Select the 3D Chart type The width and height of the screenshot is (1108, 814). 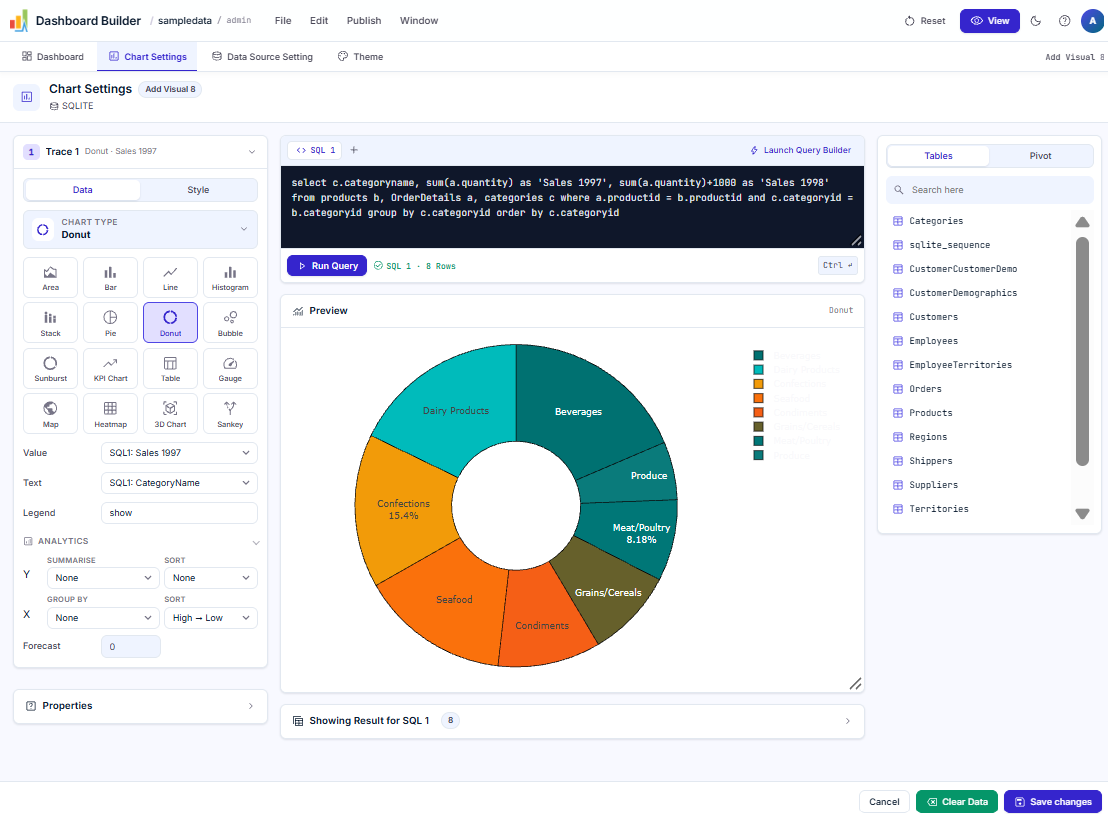pos(170,414)
